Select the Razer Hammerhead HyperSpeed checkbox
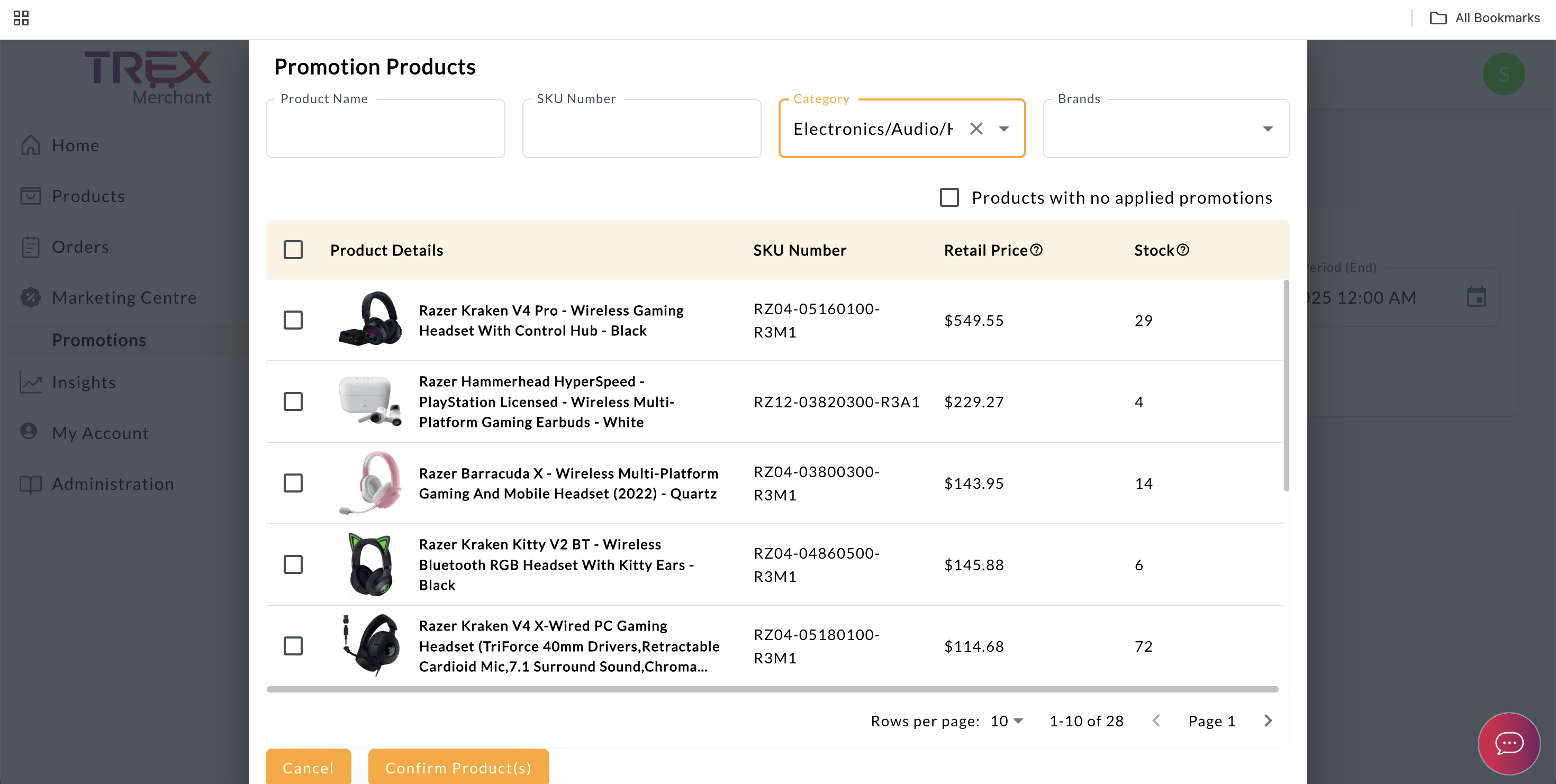This screenshot has width=1556, height=784. [293, 402]
